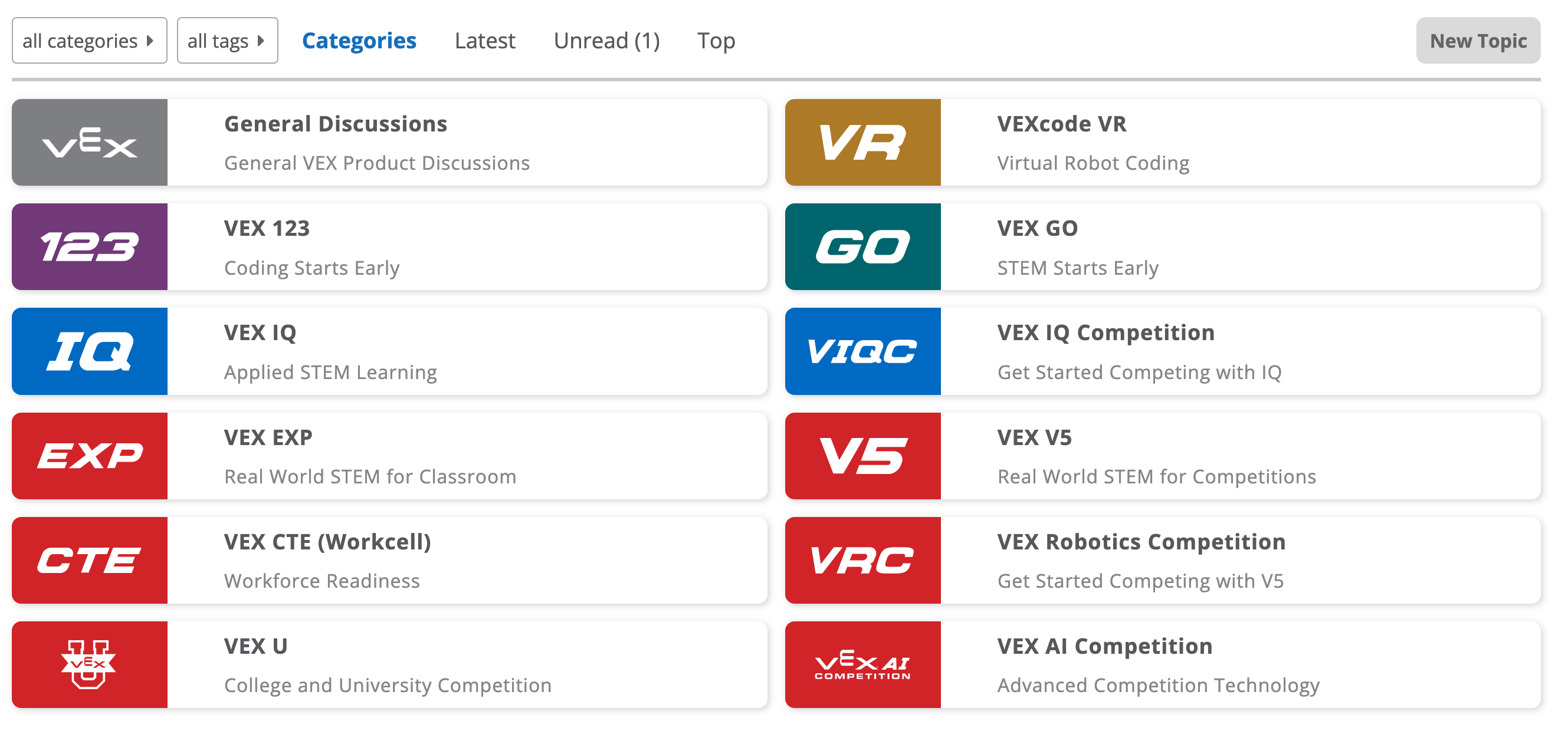
Task: Click the blue IQ icon
Action: [x=89, y=351]
